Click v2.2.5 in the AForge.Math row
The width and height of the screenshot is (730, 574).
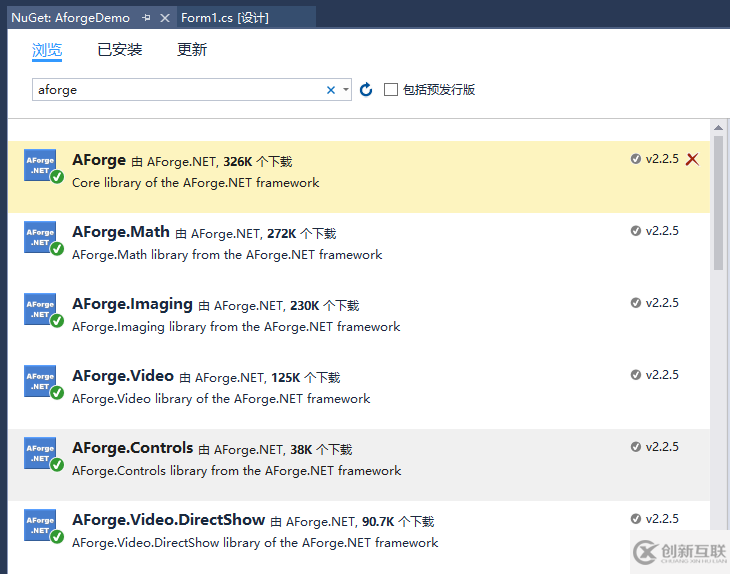(662, 231)
